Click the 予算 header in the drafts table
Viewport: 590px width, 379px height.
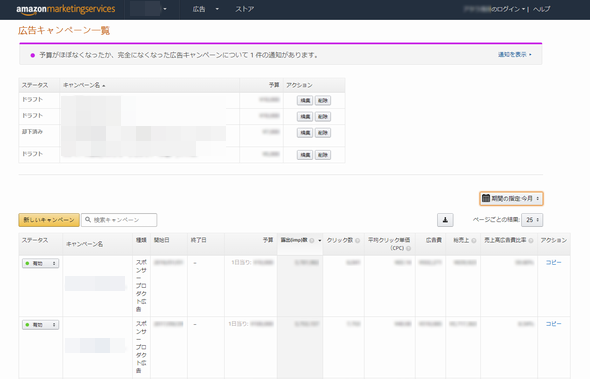(274, 85)
